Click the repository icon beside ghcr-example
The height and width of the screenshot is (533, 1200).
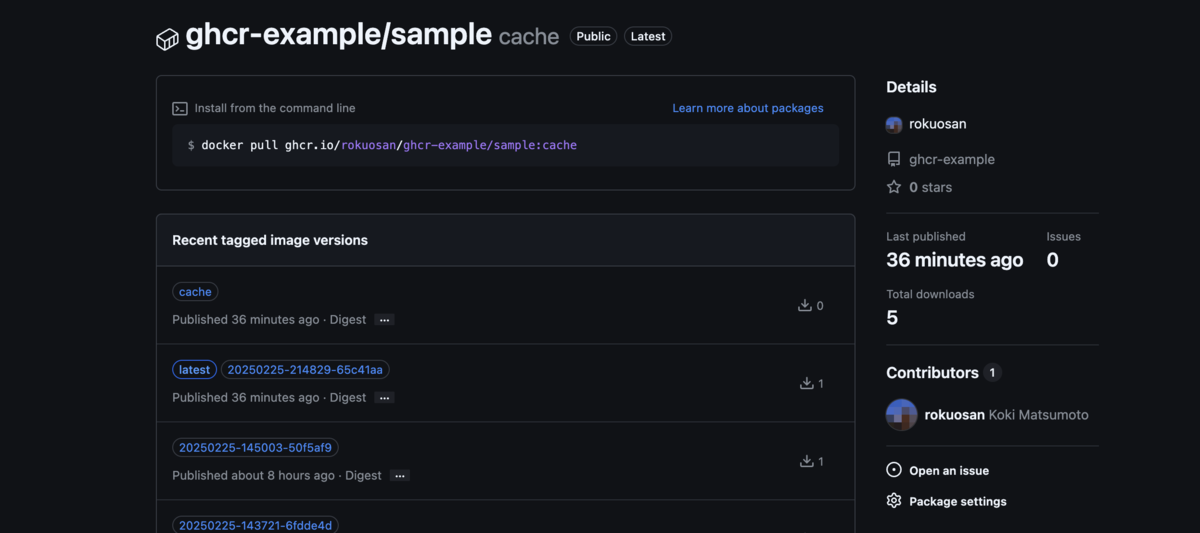(894, 159)
